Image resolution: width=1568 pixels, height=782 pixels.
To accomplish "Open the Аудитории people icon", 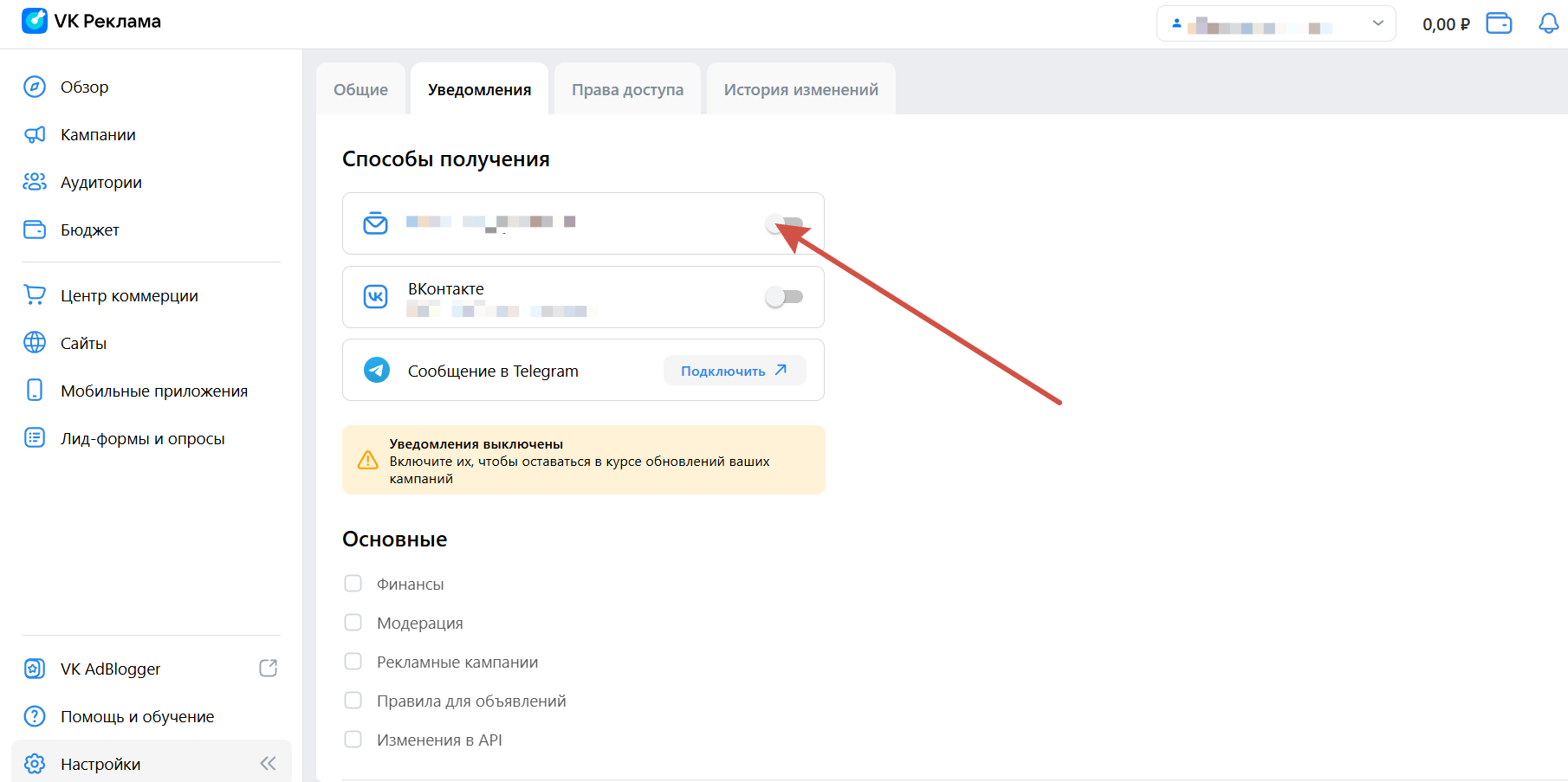I will 35,182.
